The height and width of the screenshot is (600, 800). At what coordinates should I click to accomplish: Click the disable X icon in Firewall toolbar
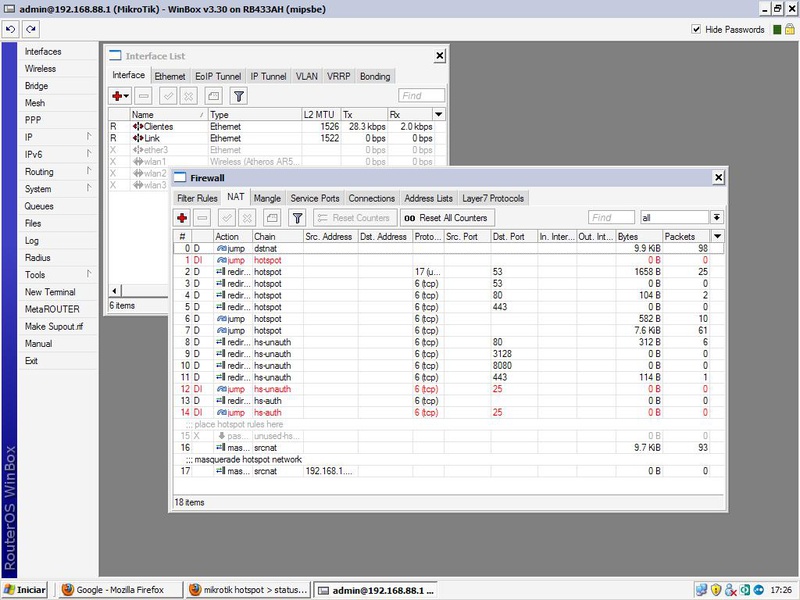pyautogui.click(x=247, y=218)
